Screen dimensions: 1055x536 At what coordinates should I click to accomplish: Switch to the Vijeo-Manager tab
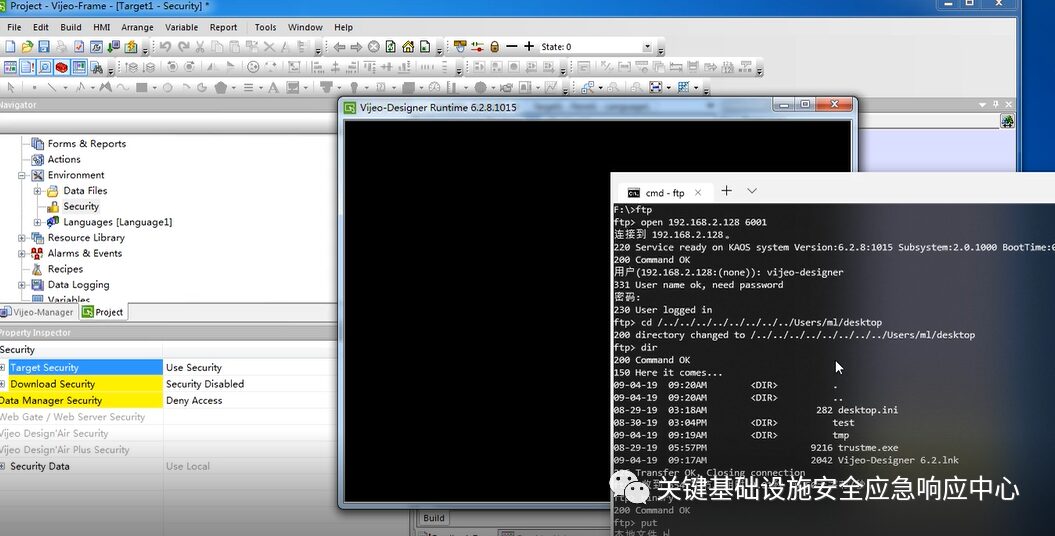[x=37, y=312]
